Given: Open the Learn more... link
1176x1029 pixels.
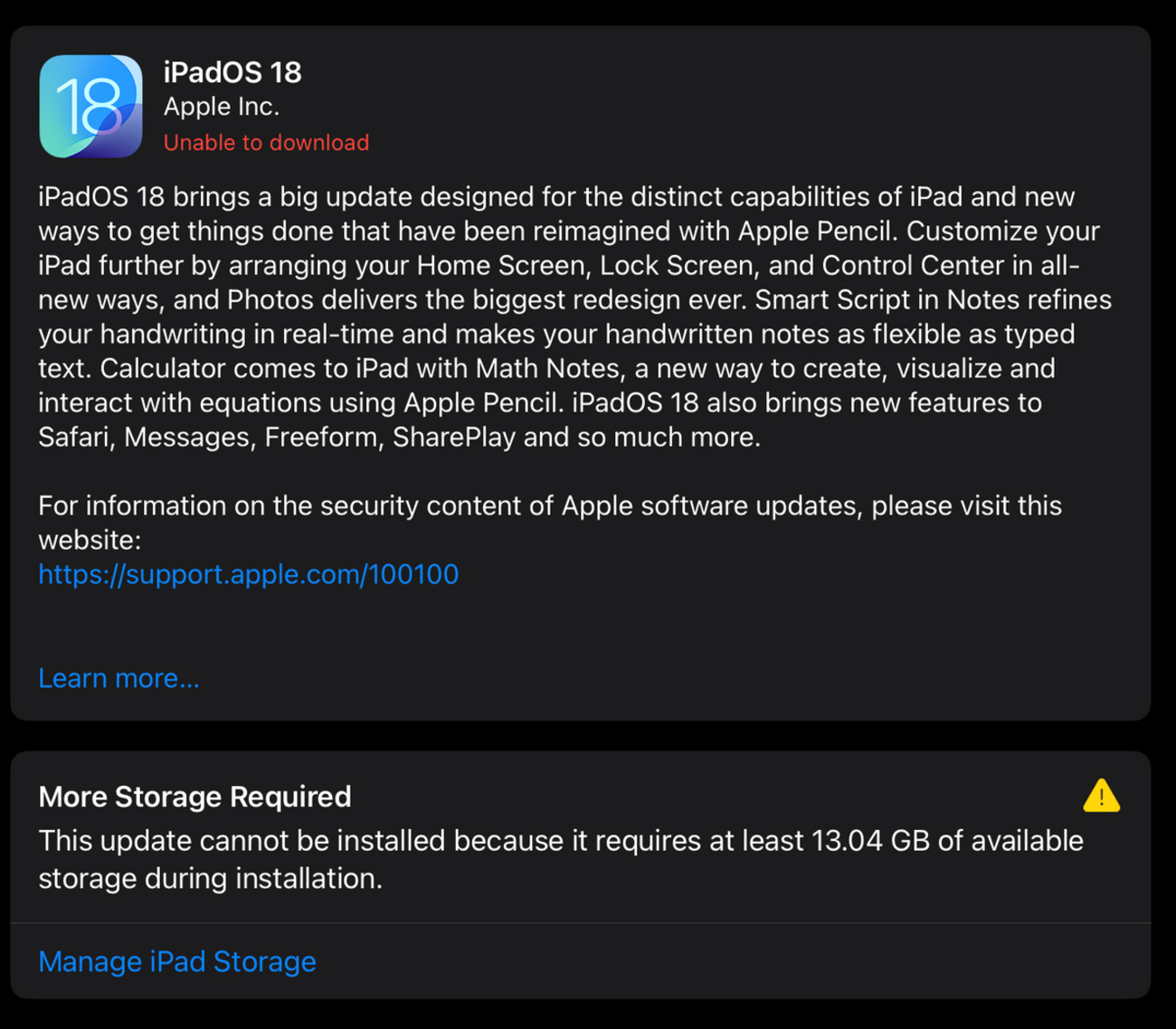Looking at the screenshot, I should (119, 678).
